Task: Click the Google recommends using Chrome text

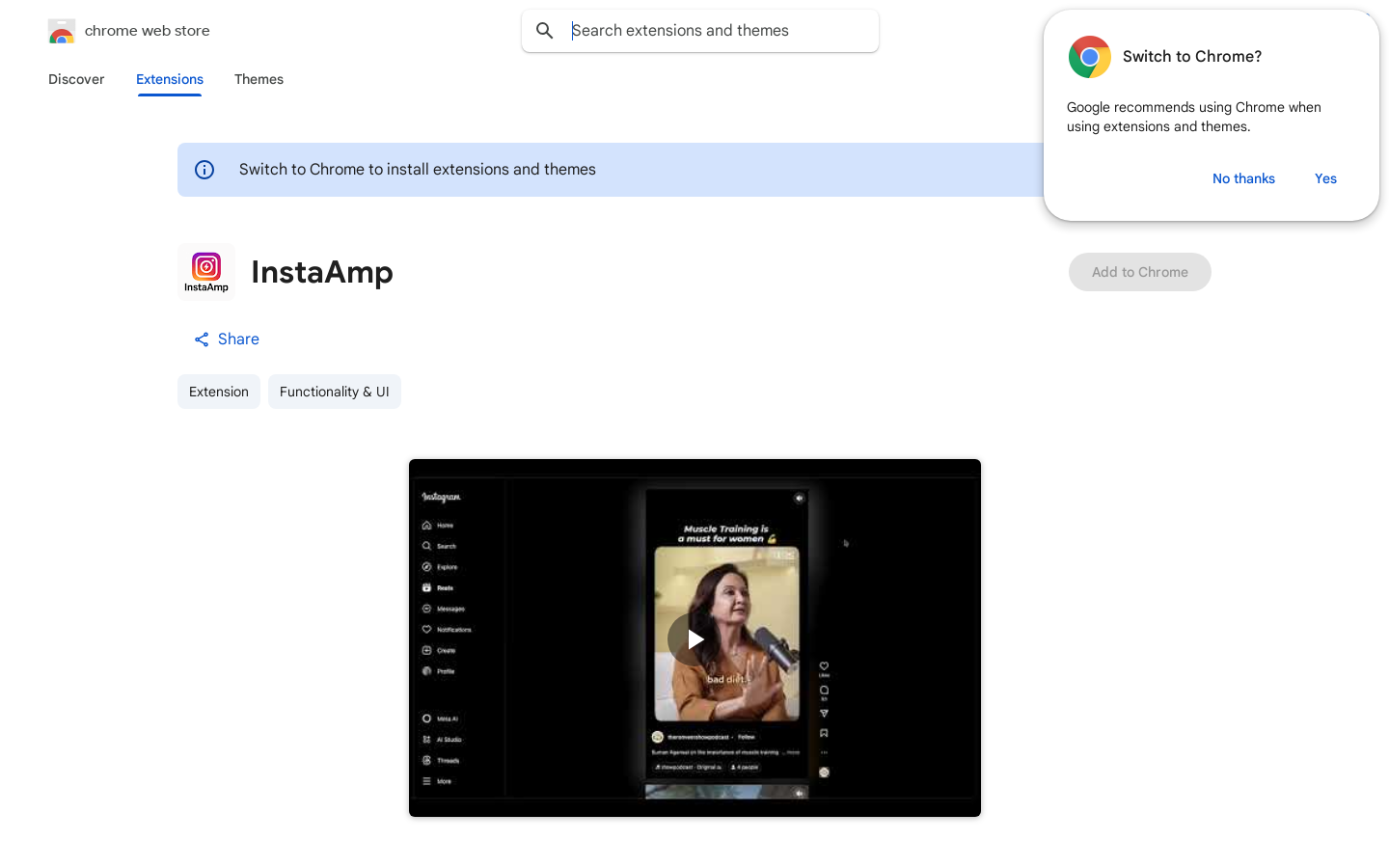Action: (1194, 117)
